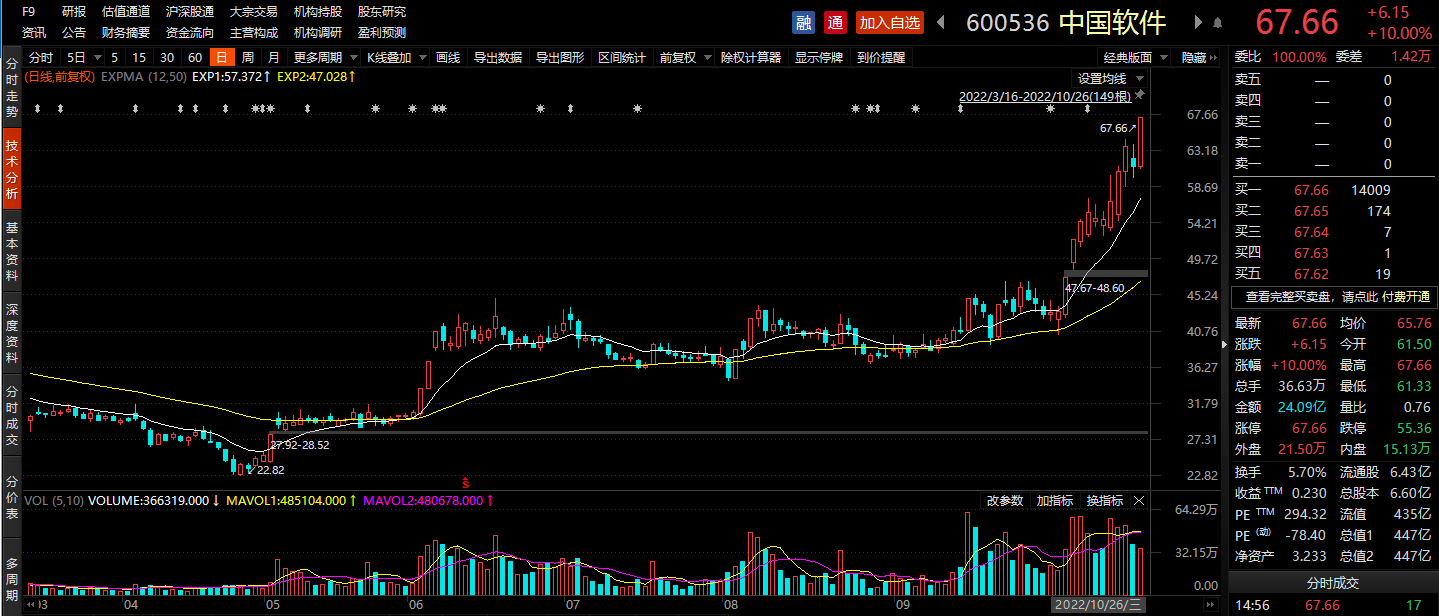Select the highlighted 日 daily period

[x=221, y=58]
